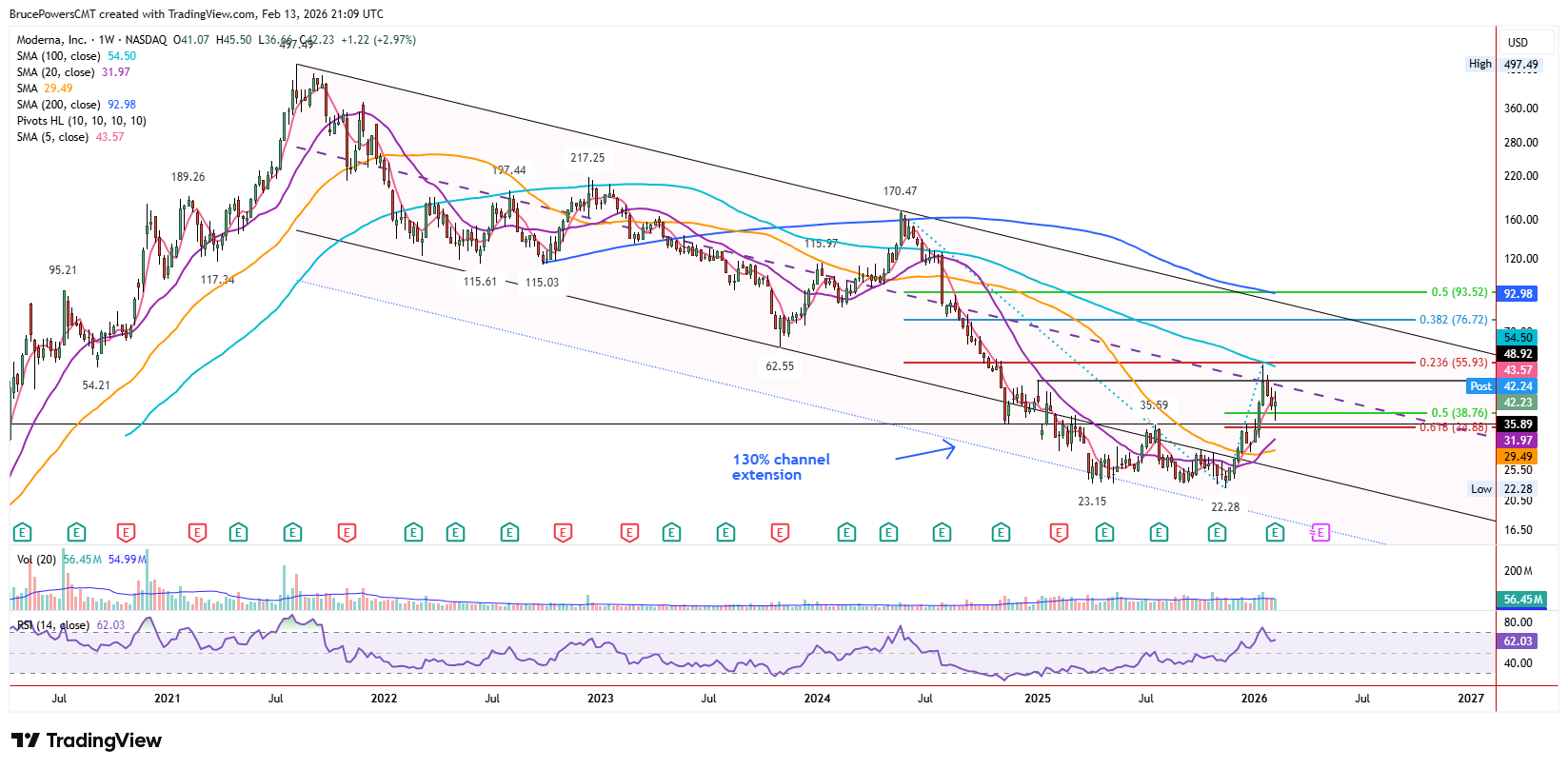This screenshot has width=1568, height=769.
Task: Select the 0.236 (55.93) Fibonacci label
Action: pyautogui.click(x=1453, y=363)
